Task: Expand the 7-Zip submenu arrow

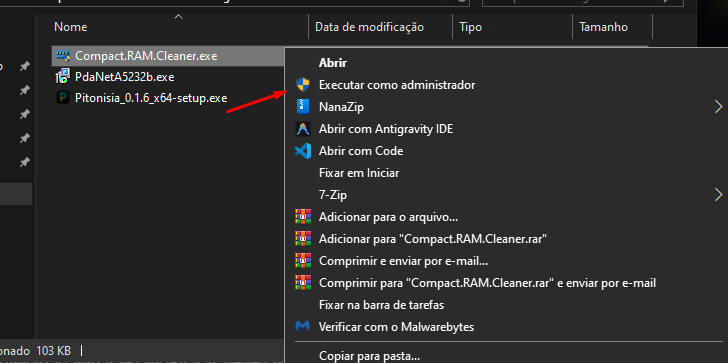Action: point(718,195)
